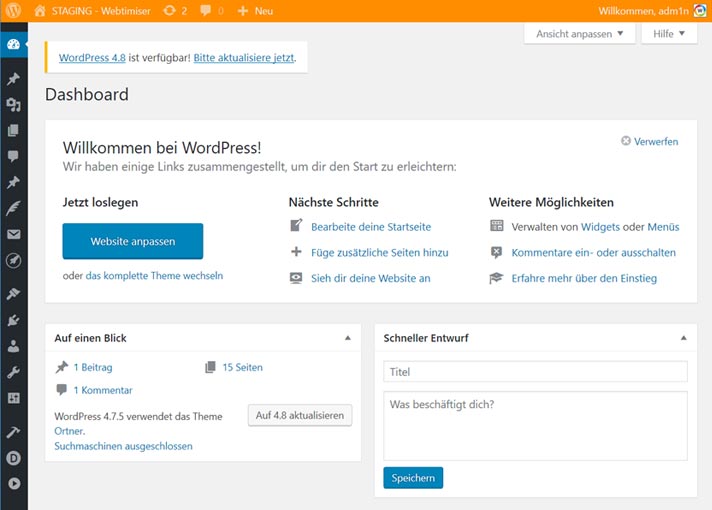Open the Settings sliders sidebar icon
Viewport: 712px width, 510px height.
pos(14,398)
